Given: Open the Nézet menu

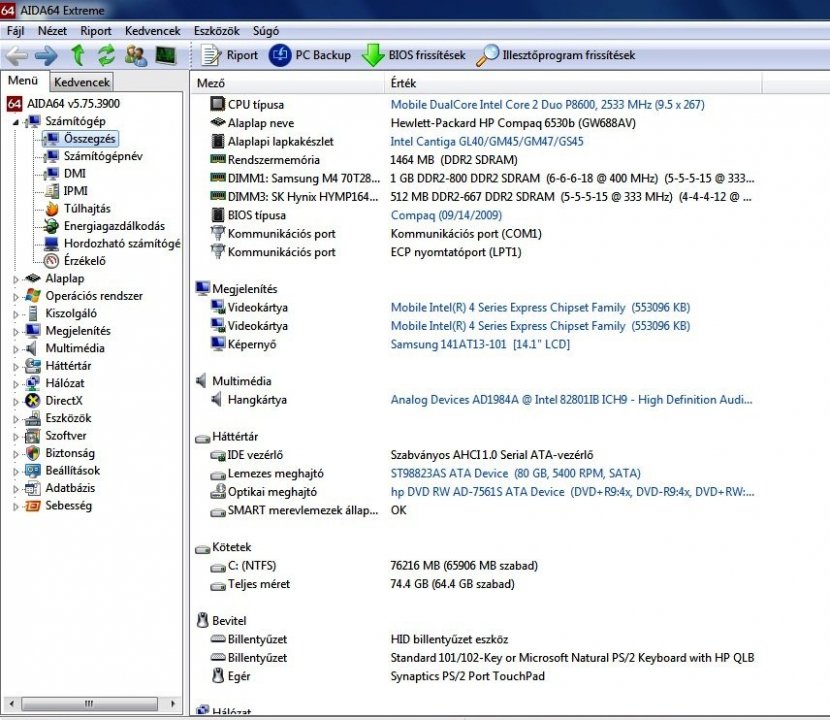Looking at the screenshot, I should click(52, 31).
